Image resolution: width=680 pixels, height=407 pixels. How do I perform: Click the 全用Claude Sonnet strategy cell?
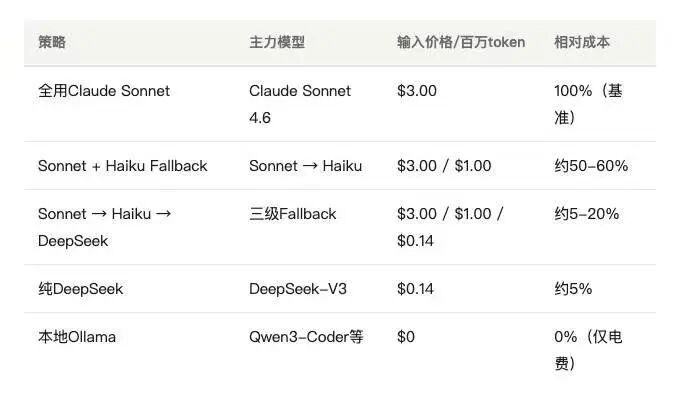pyautogui.click(x=104, y=91)
